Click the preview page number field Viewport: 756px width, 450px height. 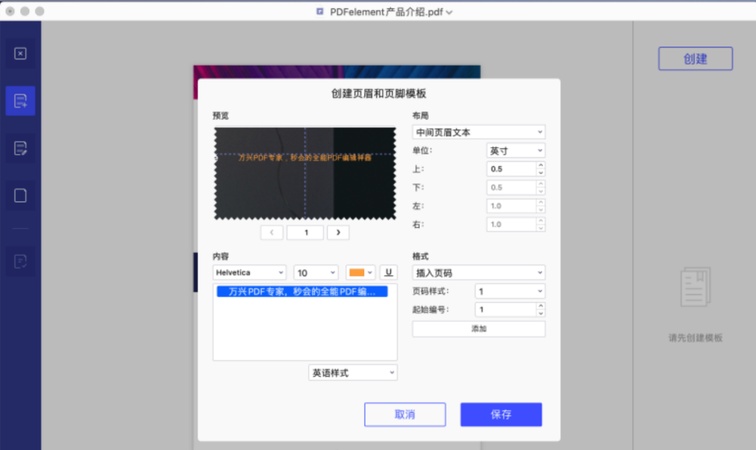point(305,232)
